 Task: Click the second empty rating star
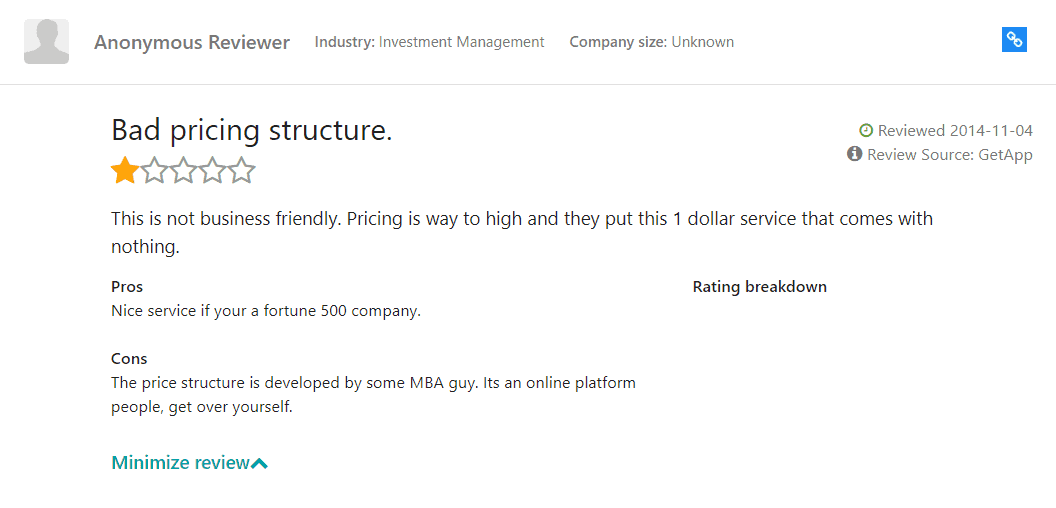click(154, 170)
